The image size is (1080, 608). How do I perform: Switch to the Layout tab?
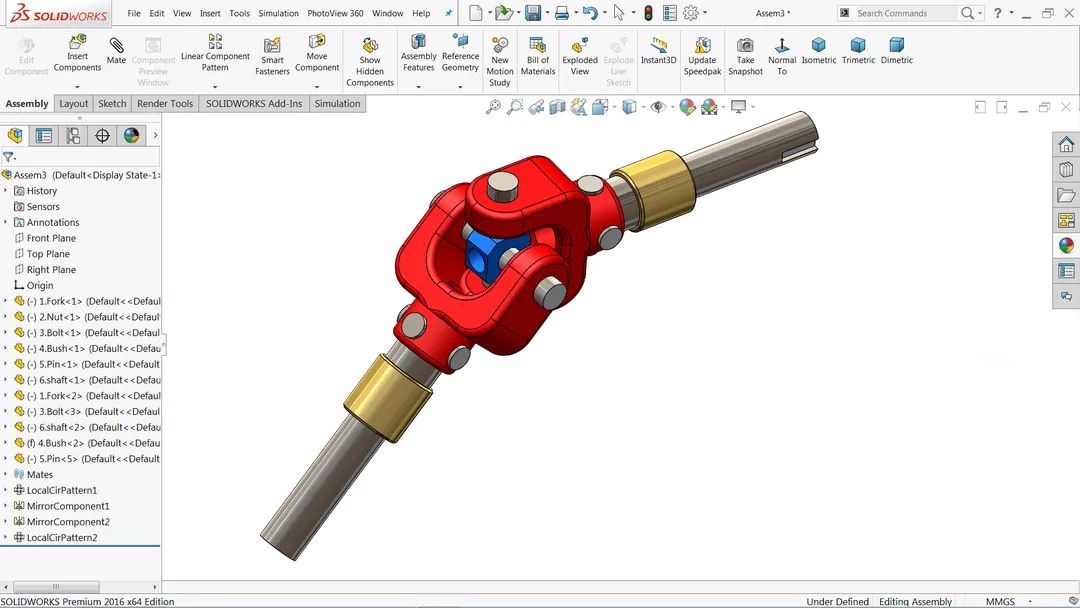[74, 103]
